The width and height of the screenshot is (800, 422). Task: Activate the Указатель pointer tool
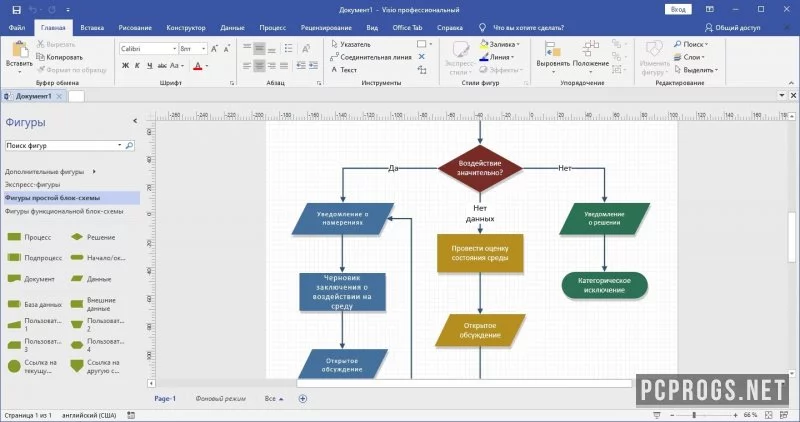[x=351, y=44]
